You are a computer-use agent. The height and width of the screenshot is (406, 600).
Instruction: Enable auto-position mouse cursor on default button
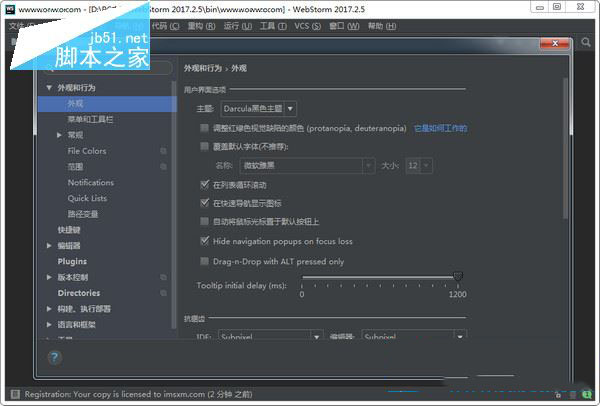(x=205, y=221)
